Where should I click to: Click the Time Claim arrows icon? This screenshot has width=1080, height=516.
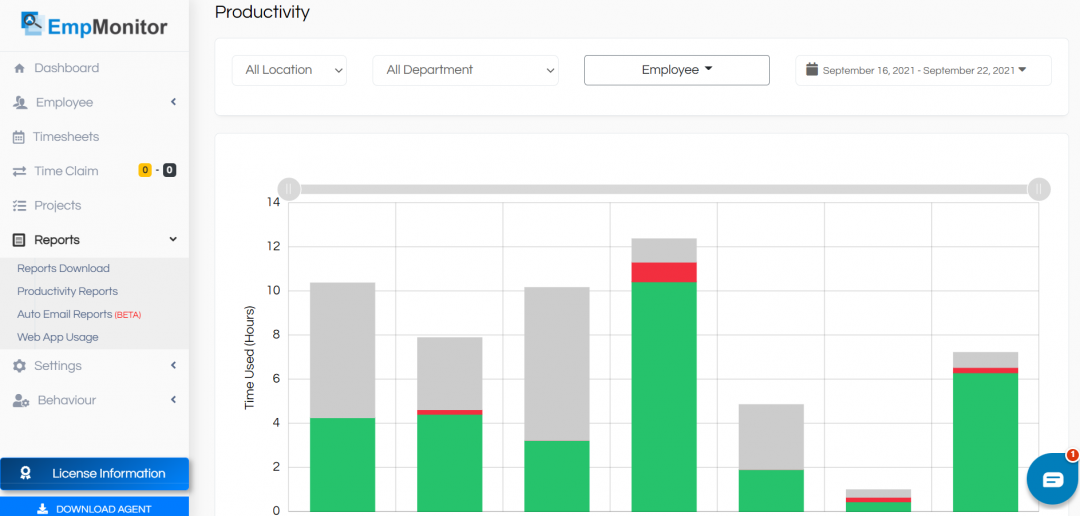point(19,172)
